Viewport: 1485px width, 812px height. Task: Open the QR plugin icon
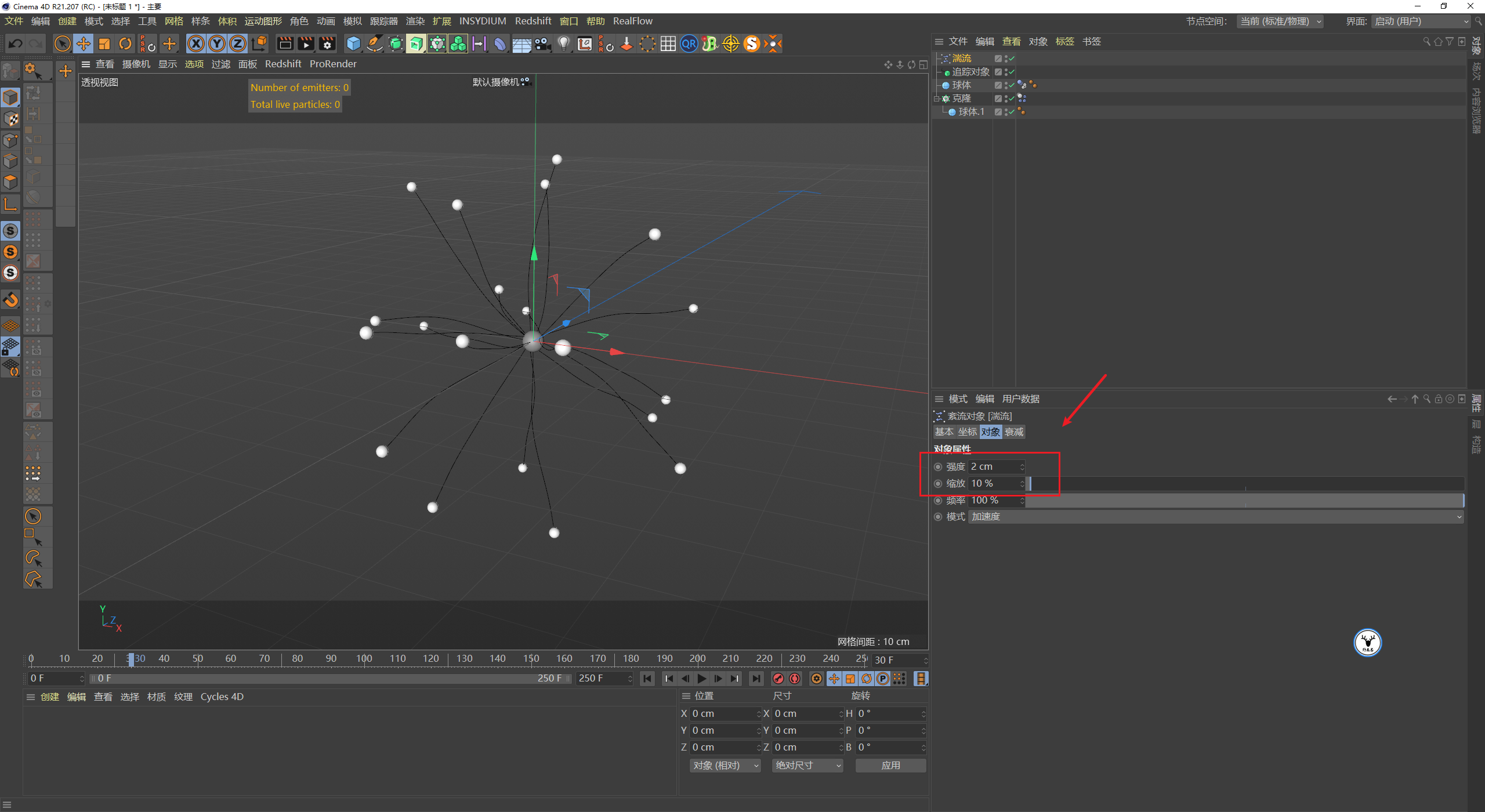click(x=689, y=43)
